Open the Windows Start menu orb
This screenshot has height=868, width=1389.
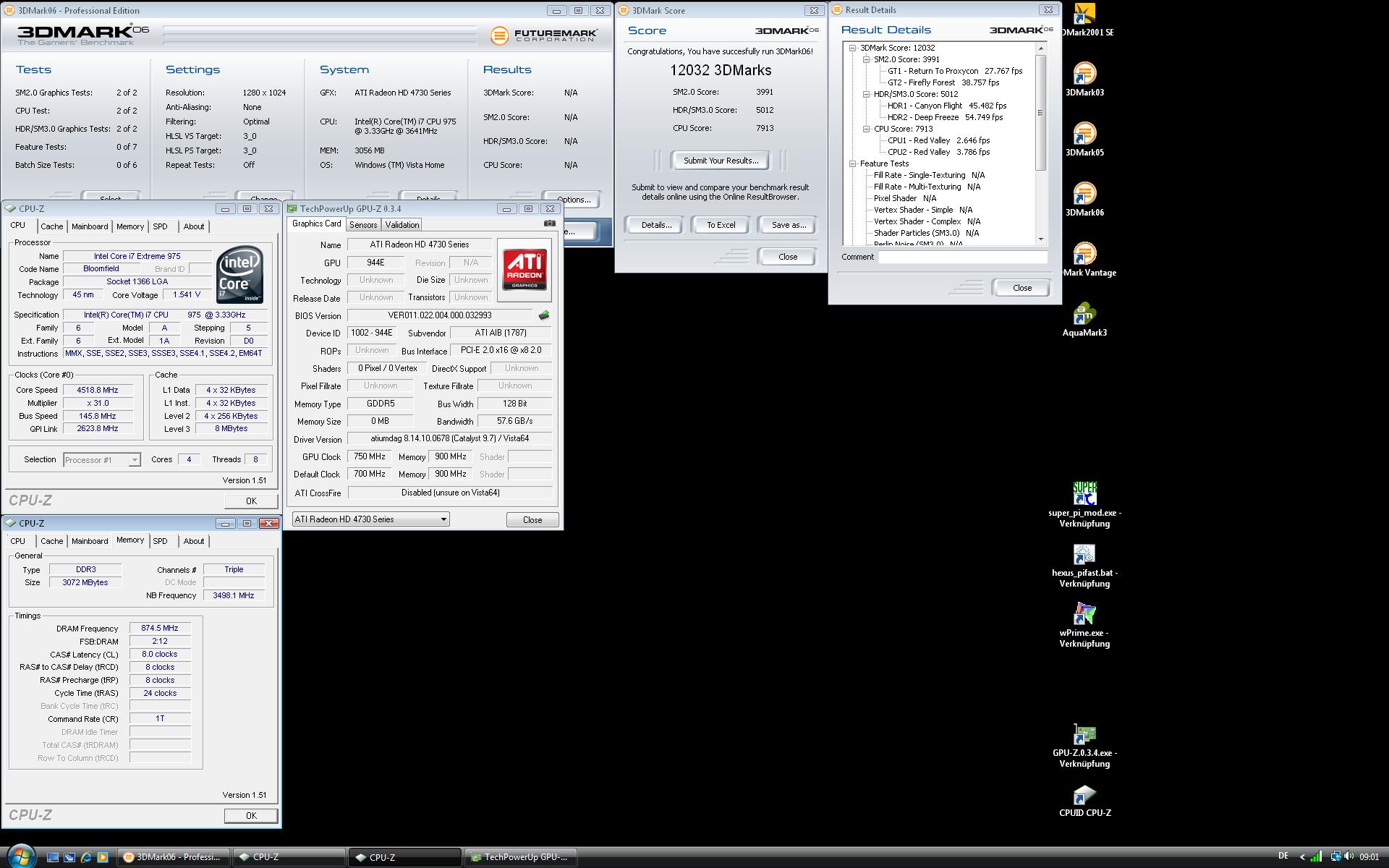click(x=20, y=856)
